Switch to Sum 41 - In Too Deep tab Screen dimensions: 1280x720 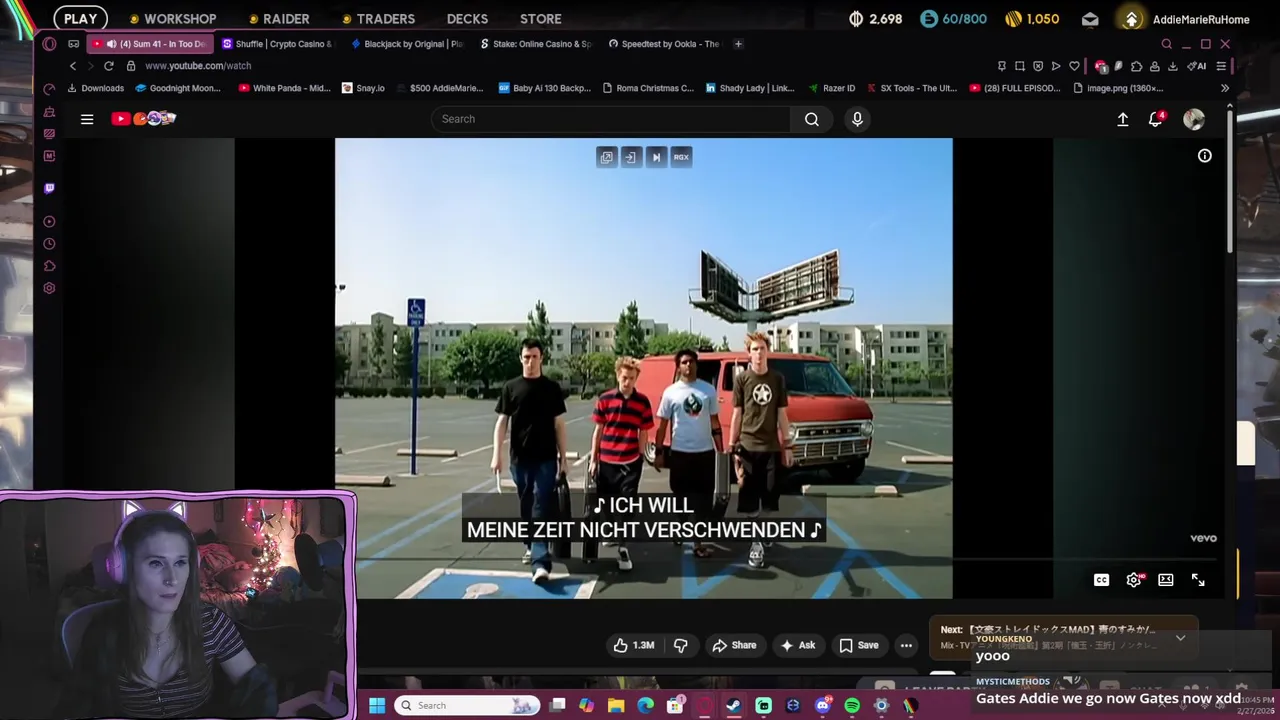point(150,44)
